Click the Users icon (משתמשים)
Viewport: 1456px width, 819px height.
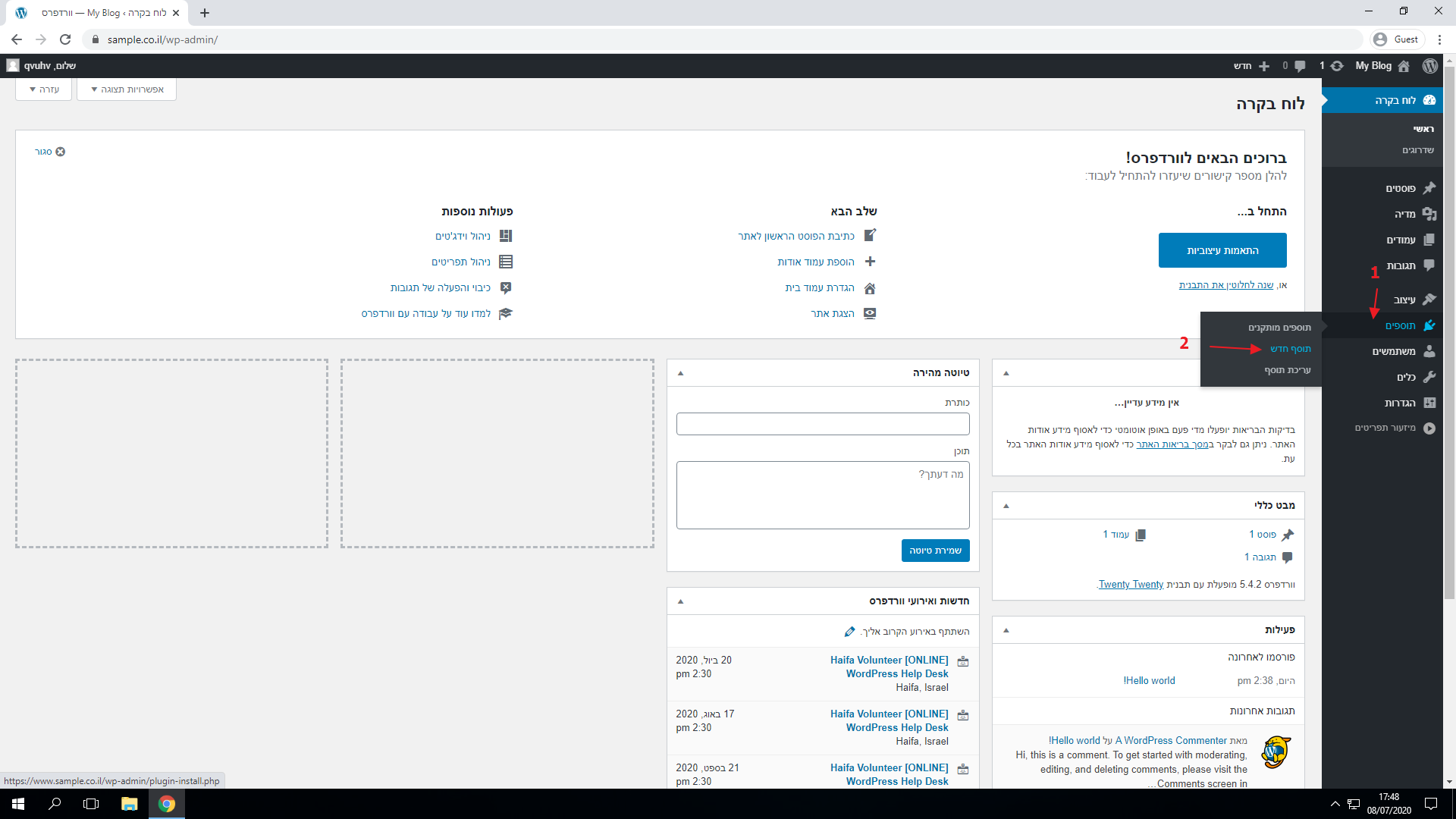click(x=1429, y=351)
